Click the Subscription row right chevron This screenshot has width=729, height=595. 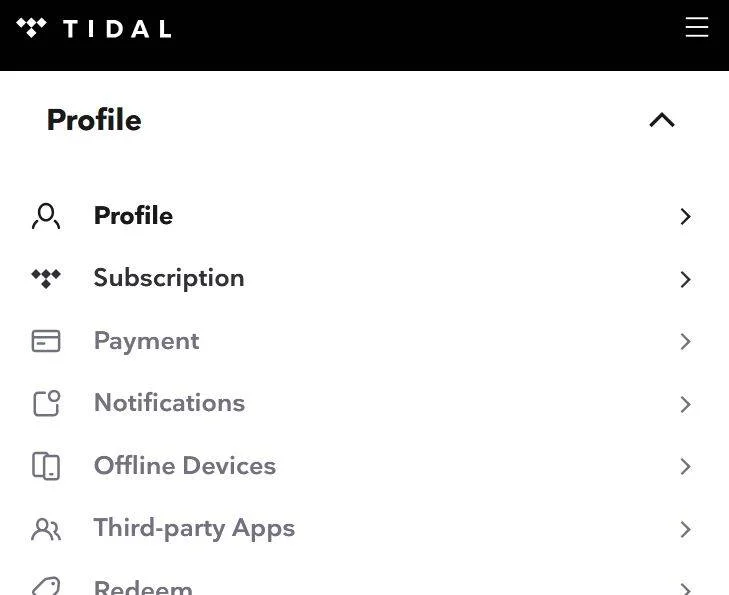[685, 279]
